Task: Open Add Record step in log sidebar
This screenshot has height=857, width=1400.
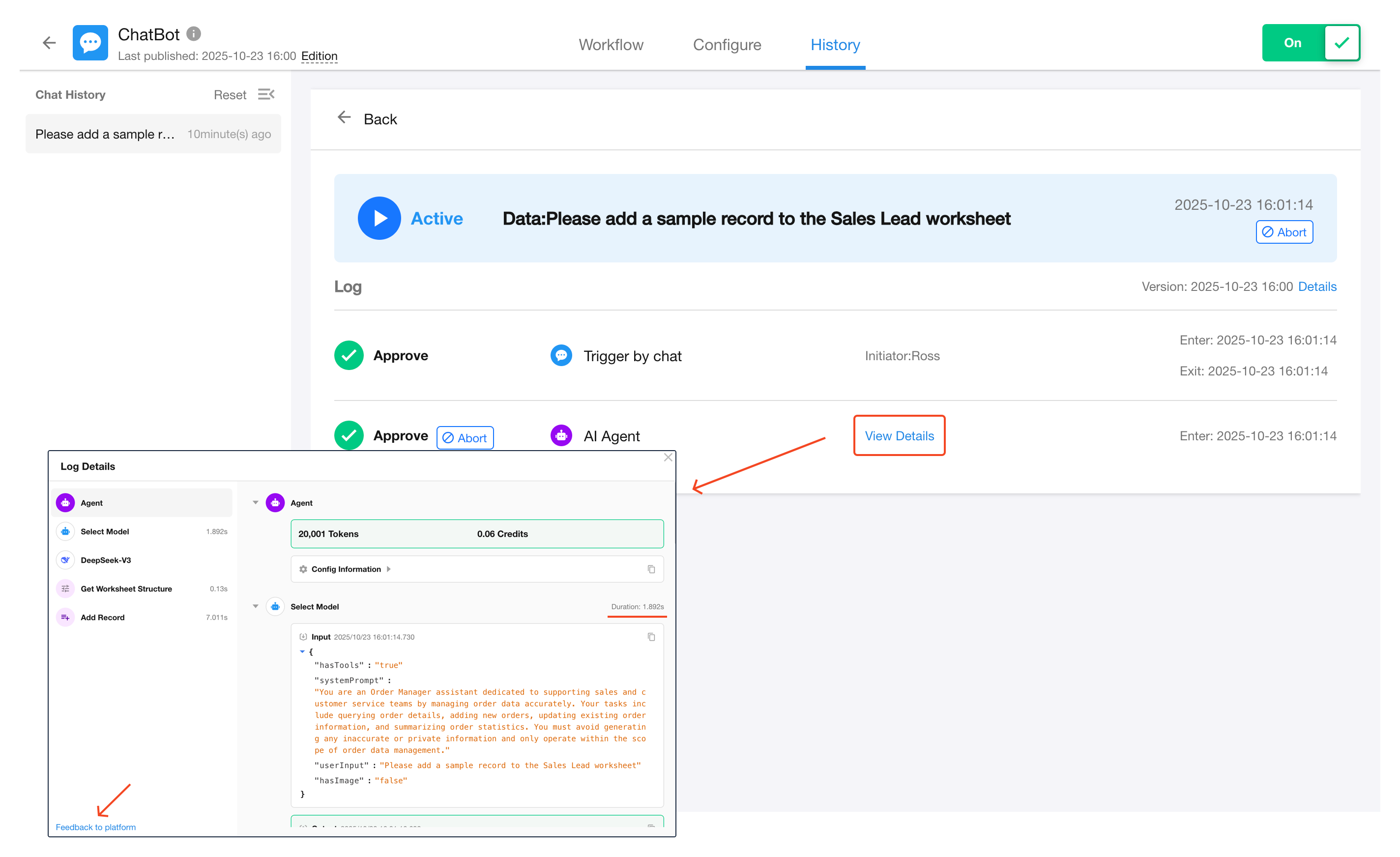Action: click(102, 617)
